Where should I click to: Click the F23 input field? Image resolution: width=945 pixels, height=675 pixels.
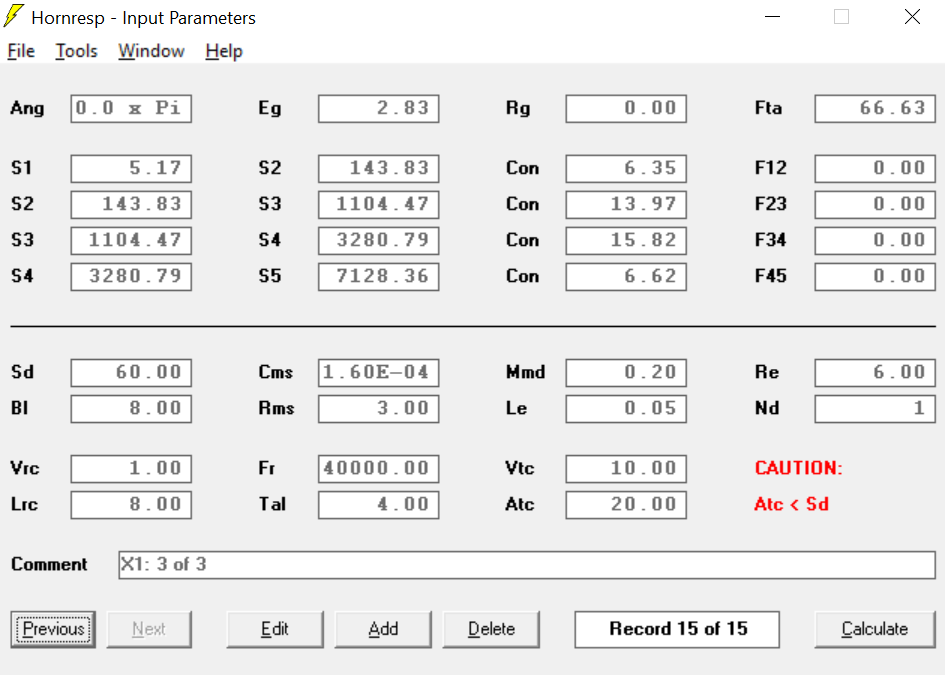pyautogui.click(x=875, y=204)
